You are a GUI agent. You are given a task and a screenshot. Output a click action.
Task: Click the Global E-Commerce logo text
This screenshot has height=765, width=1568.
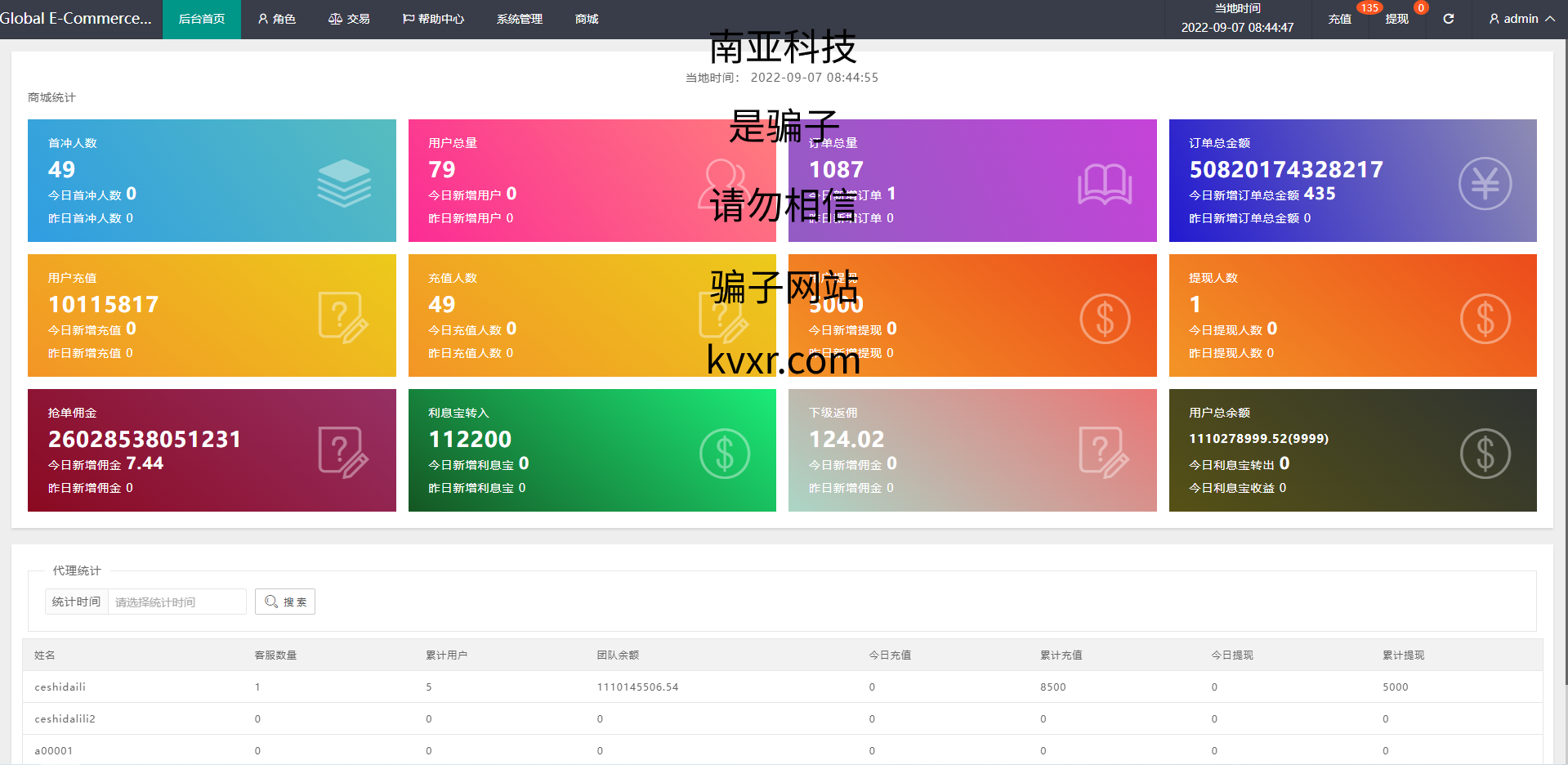click(x=76, y=18)
